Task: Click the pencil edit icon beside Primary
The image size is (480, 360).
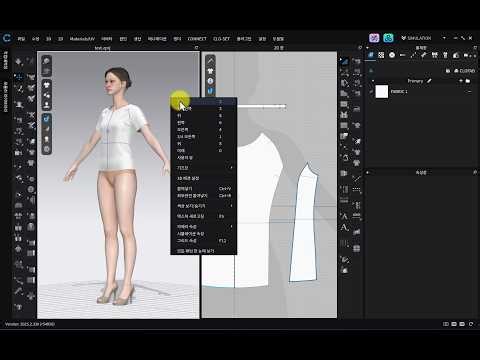Action: [429, 81]
